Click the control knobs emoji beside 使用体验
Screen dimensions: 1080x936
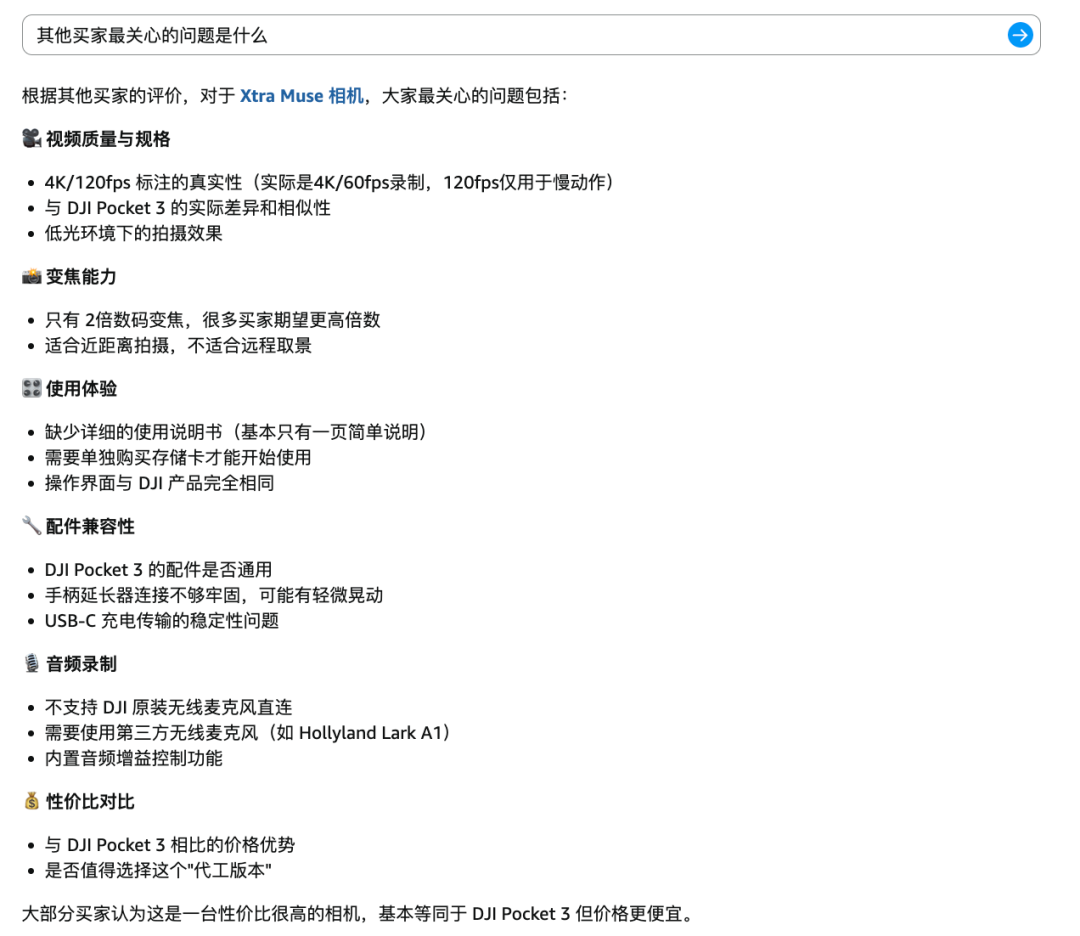tap(32, 388)
